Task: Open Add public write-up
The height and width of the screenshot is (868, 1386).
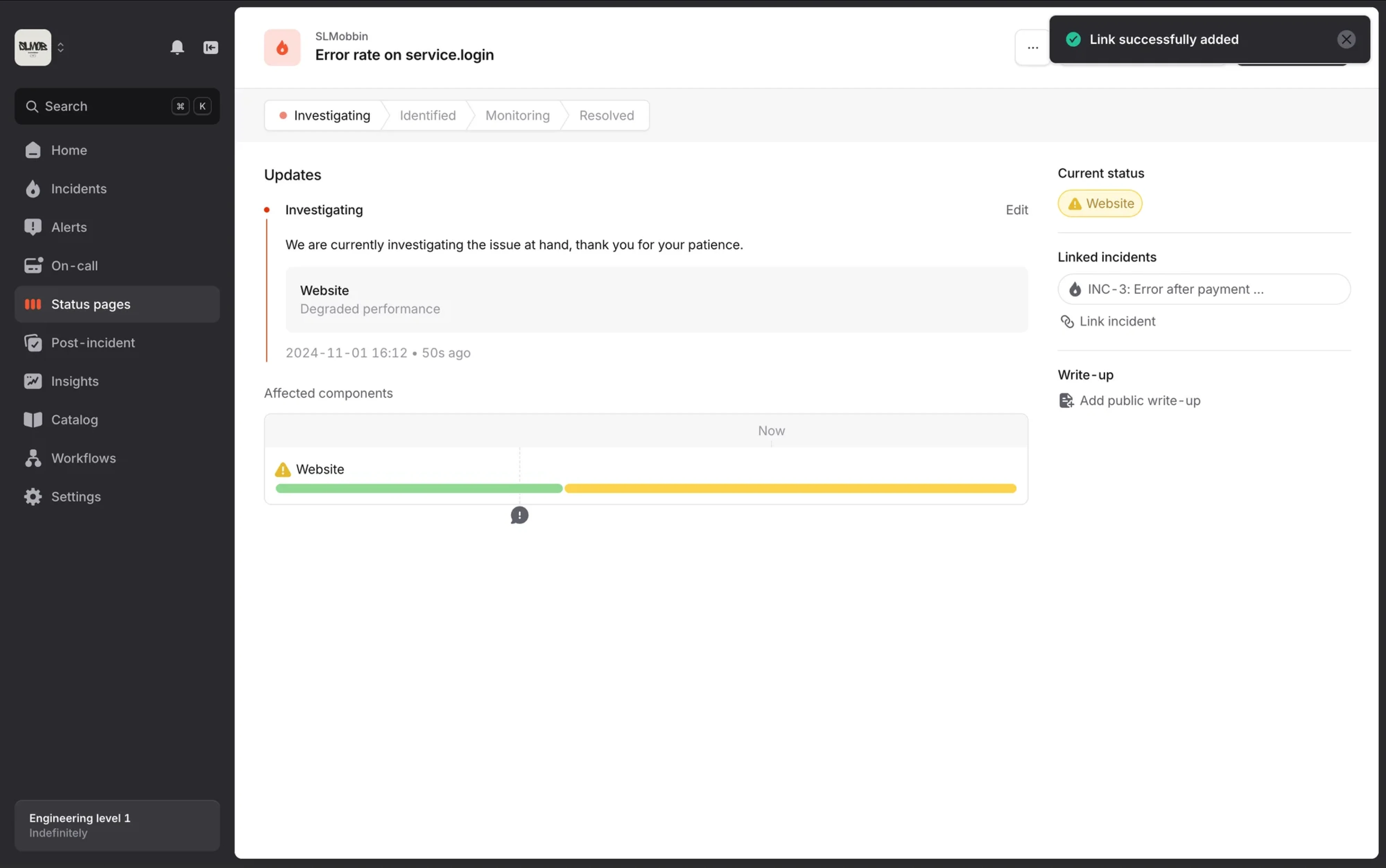Action: coord(1140,400)
